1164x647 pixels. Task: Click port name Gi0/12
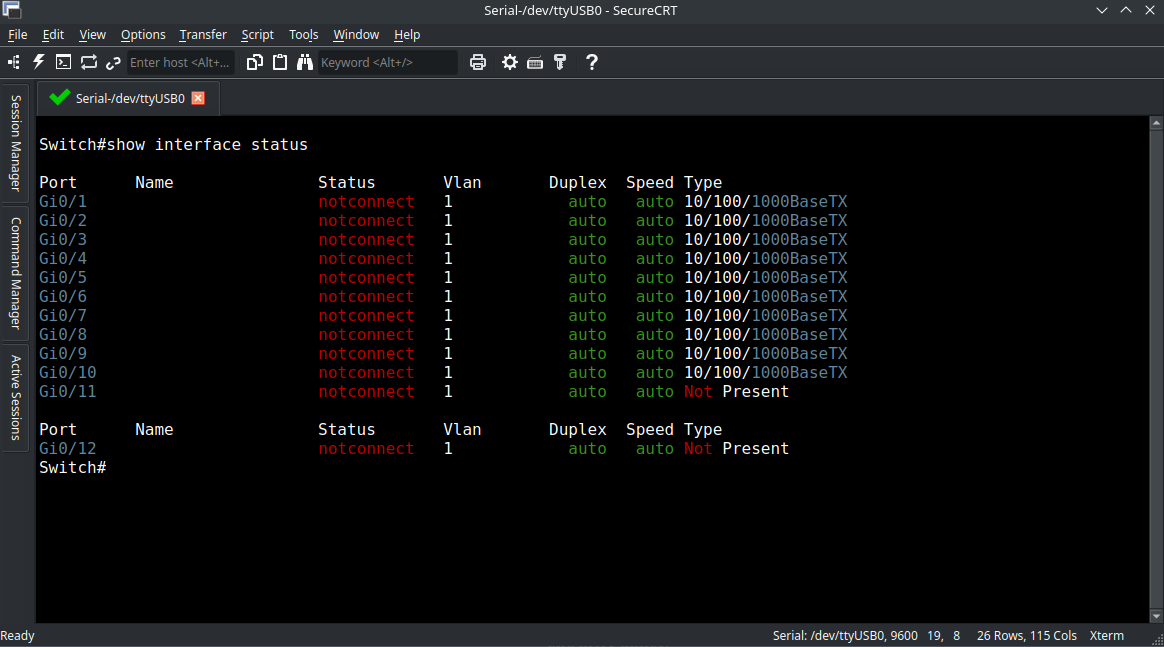(x=68, y=448)
